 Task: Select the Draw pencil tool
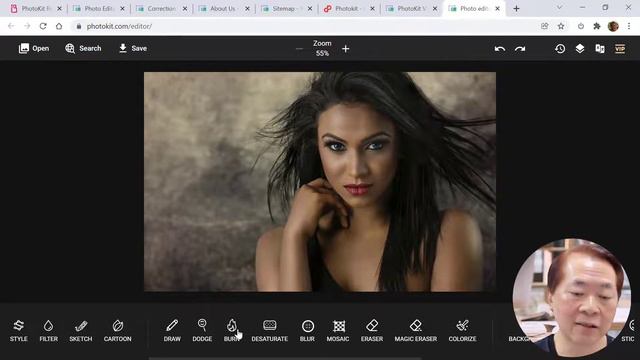pos(172,331)
